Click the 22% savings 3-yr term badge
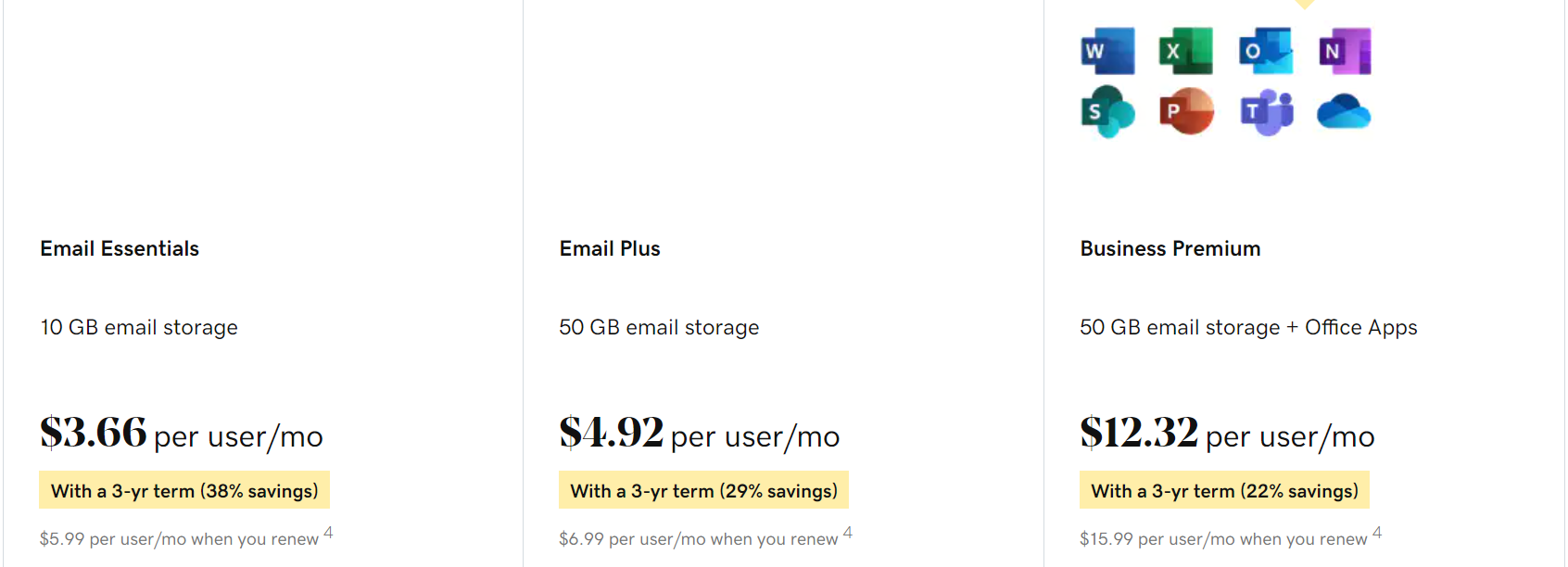This screenshot has height=567, width=1568. [1224, 491]
